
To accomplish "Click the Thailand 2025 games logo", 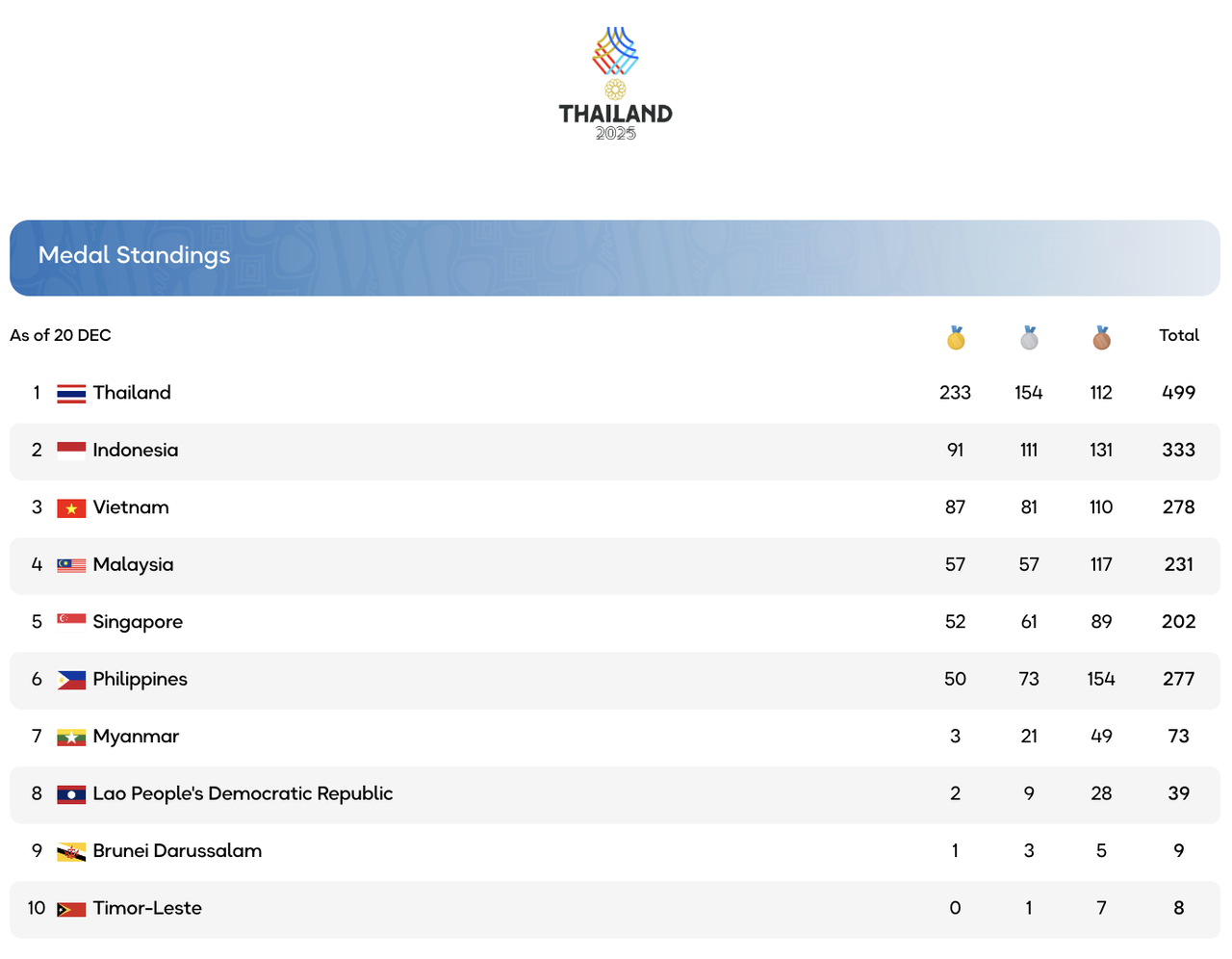I will point(615,84).
